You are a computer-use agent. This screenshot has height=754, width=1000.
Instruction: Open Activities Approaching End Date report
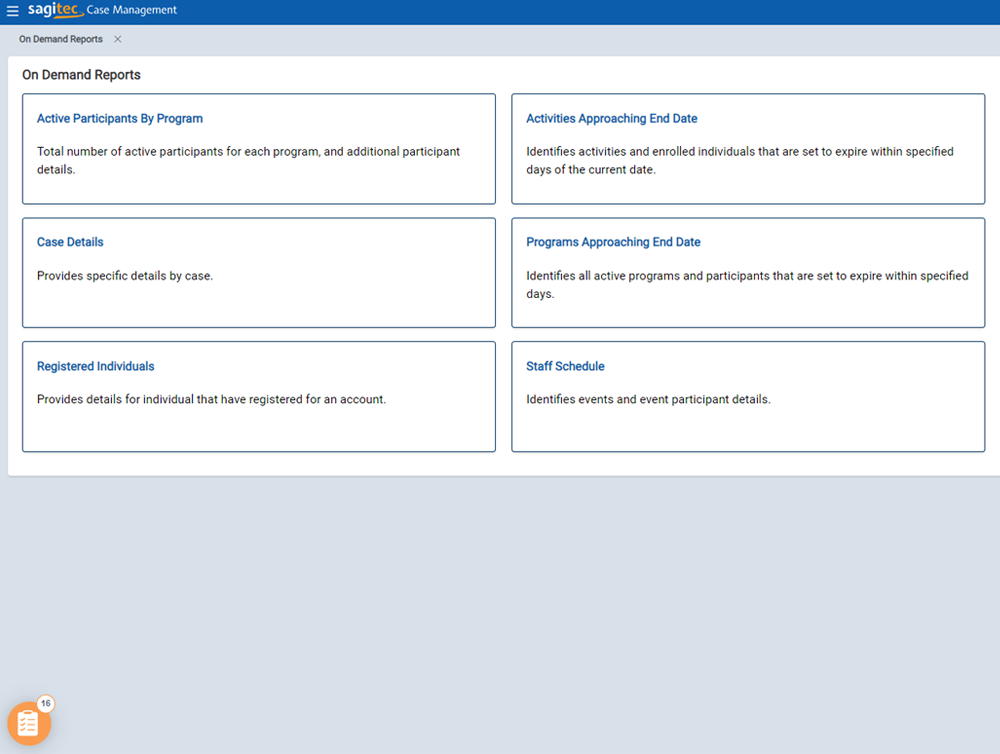click(x=611, y=118)
